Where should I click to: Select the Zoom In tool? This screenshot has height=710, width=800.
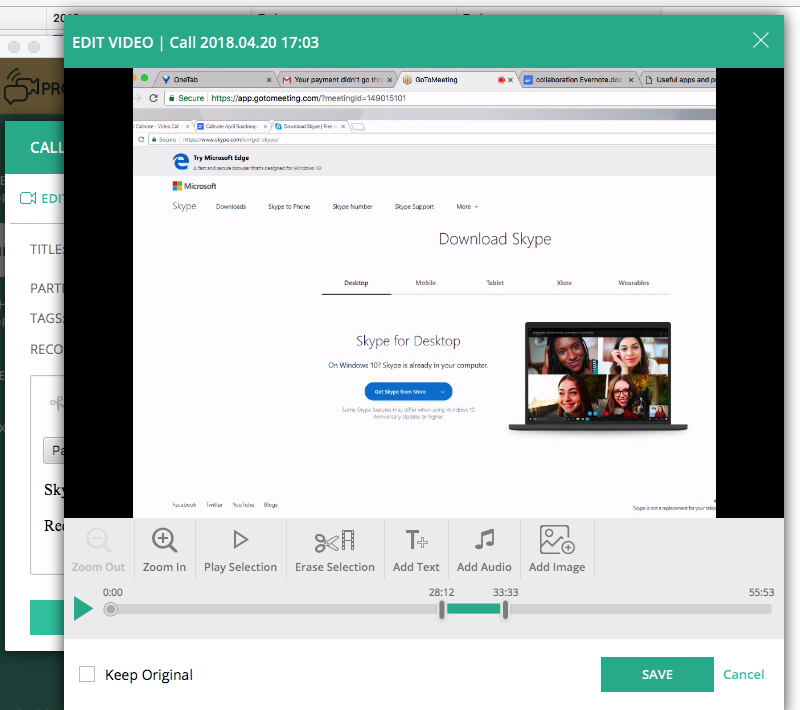(164, 548)
